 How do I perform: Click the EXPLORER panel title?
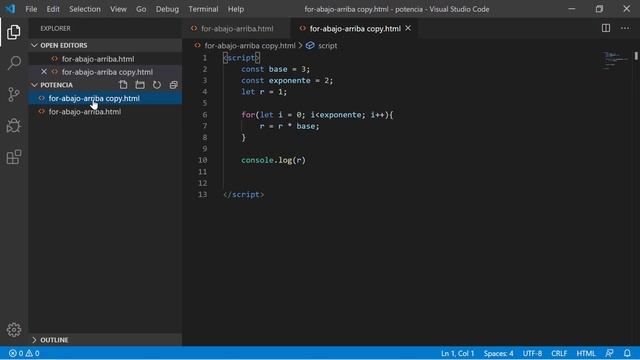[x=56, y=28]
